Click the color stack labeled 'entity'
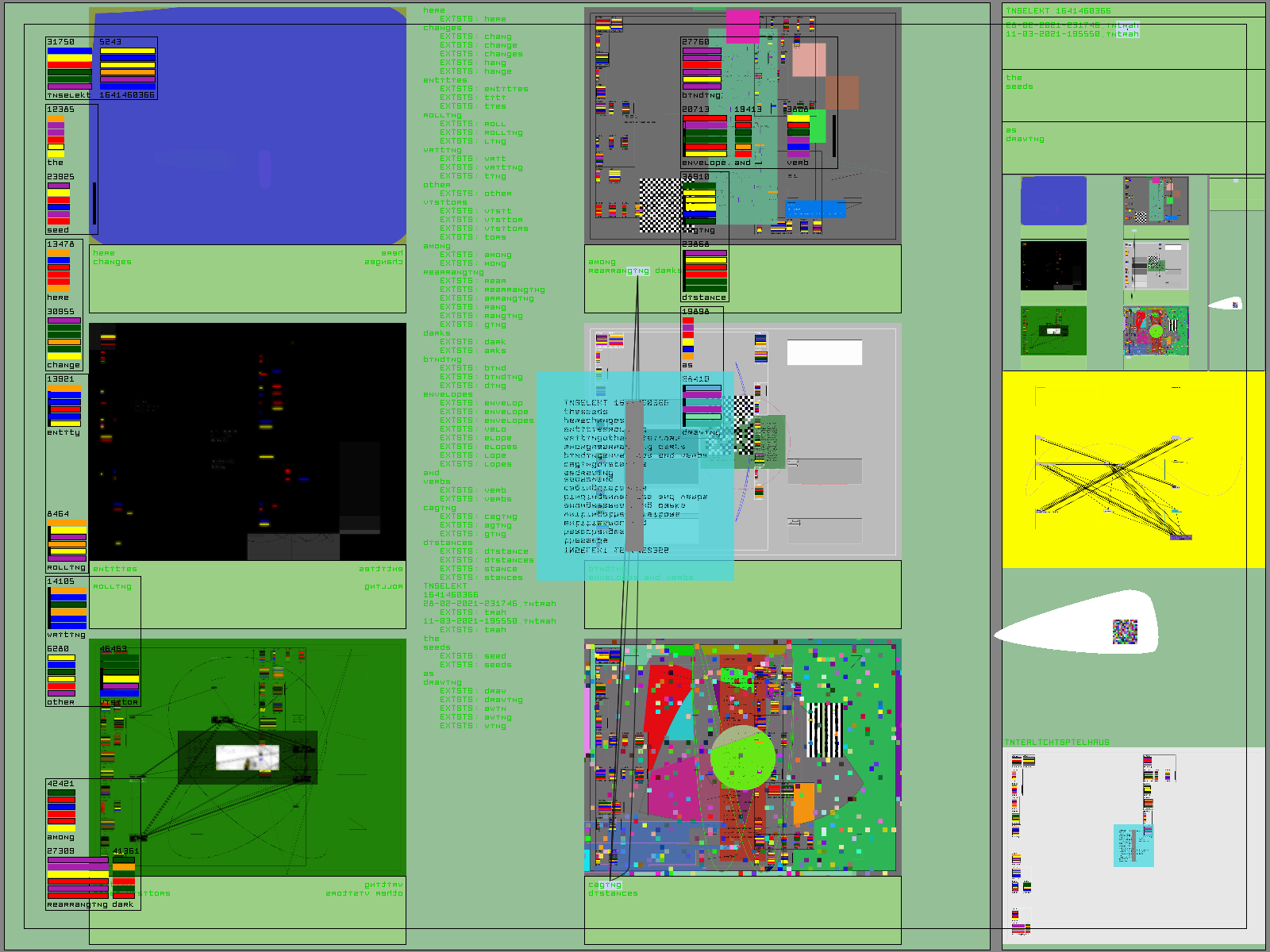Image resolution: width=1270 pixels, height=952 pixels. [x=63, y=406]
